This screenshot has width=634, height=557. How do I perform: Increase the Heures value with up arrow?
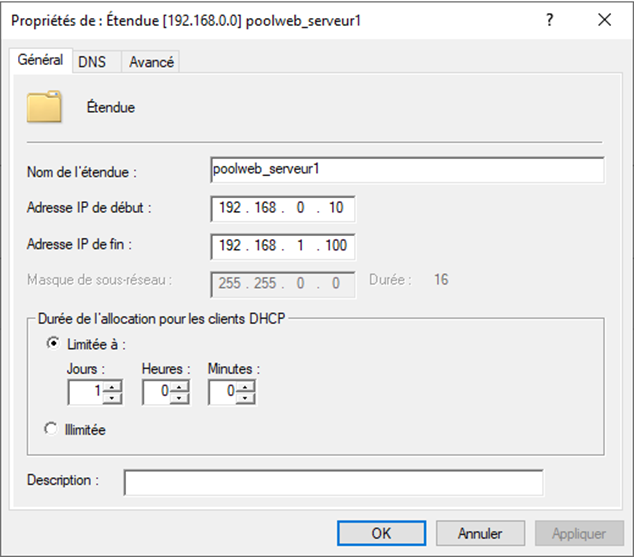pyautogui.click(x=180, y=387)
